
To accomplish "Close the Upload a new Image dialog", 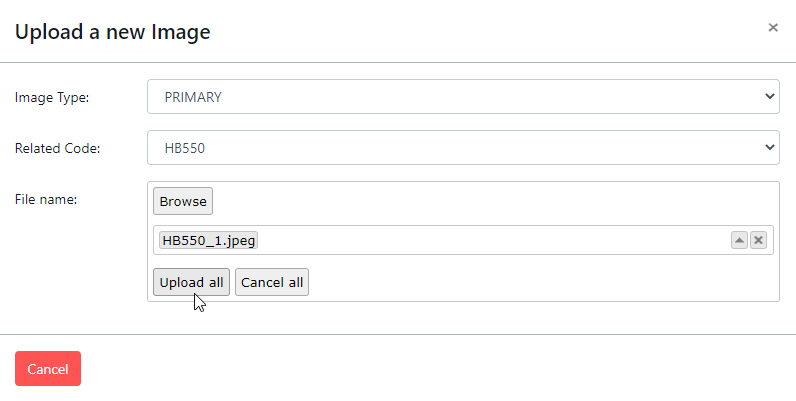I will pos(773,28).
